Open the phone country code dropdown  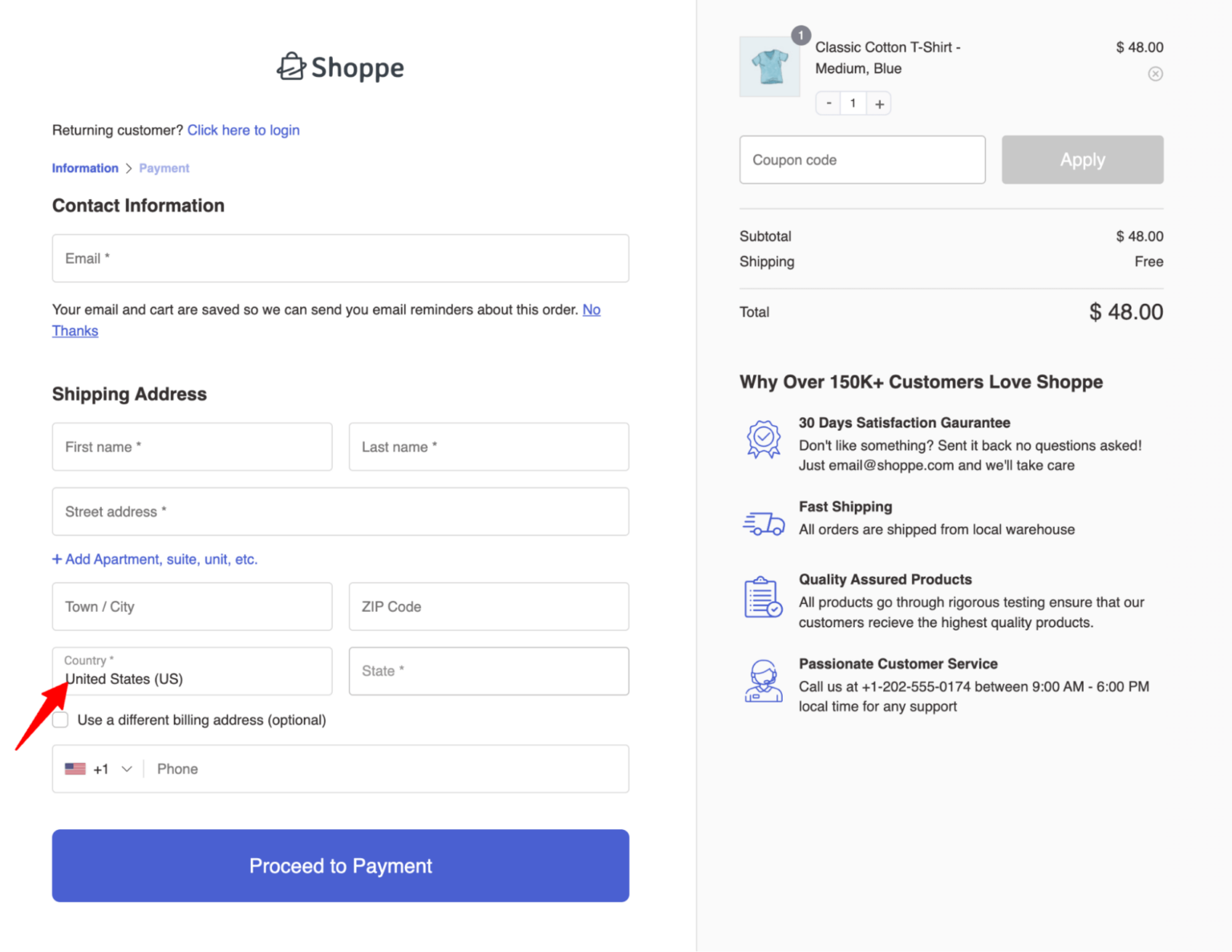click(x=126, y=768)
